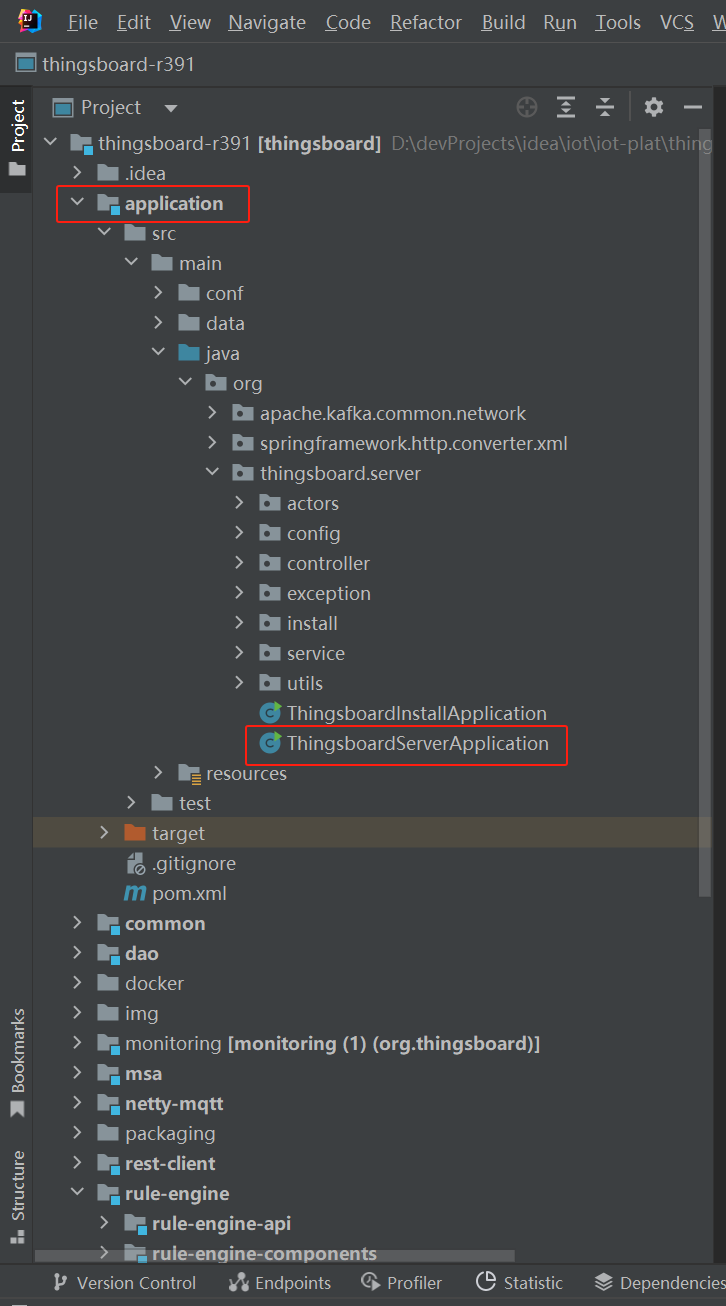Viewport: 726px width, 1306px height.
Task: Click the Statistic pie chart icon
Action: [x=486, y=1282]
